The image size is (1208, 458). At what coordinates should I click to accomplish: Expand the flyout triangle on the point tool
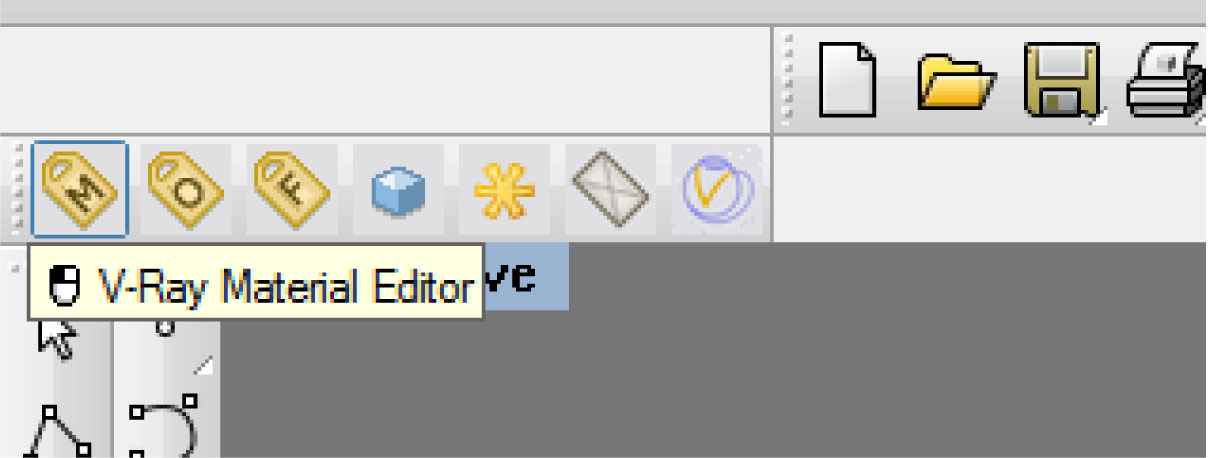point(203,367)
